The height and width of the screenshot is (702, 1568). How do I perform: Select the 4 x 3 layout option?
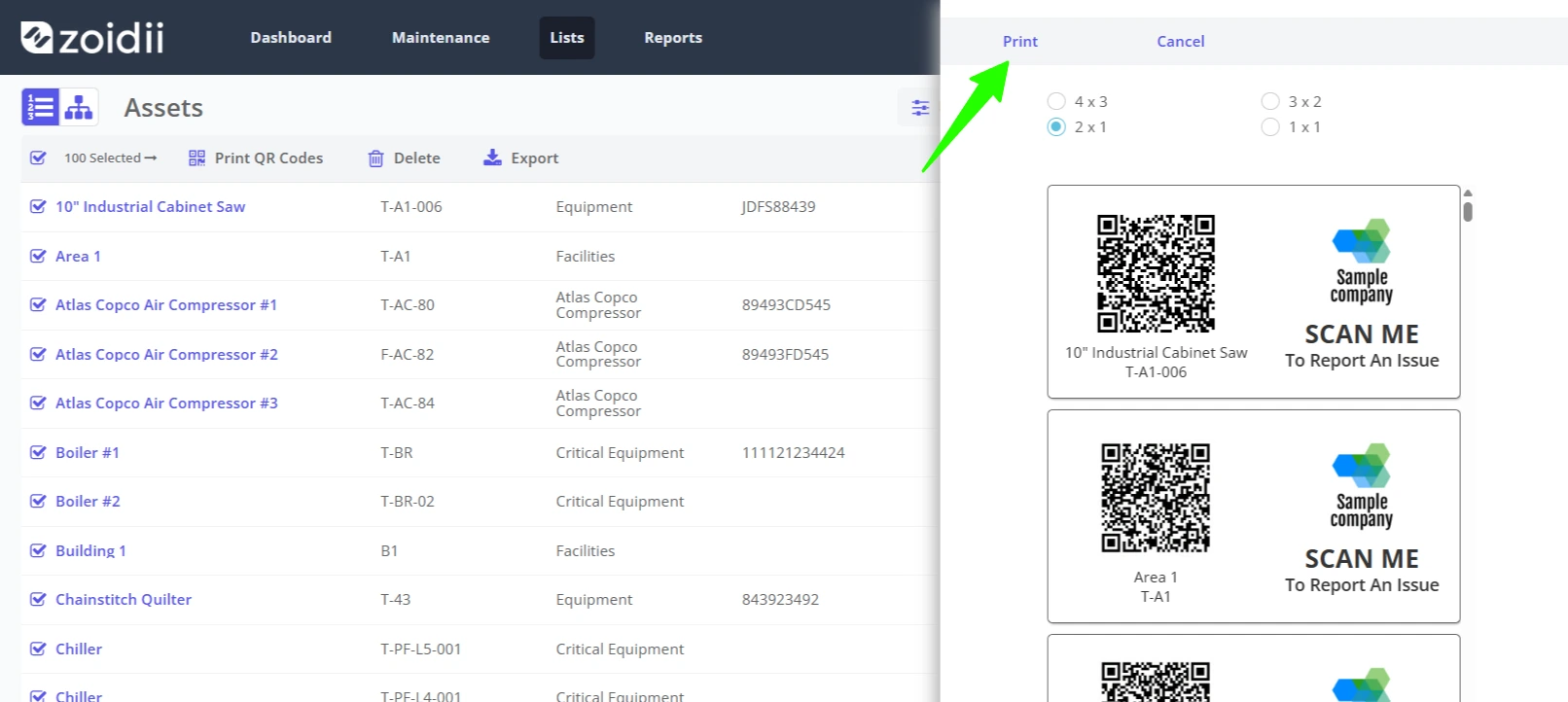tap(1056, 101)
